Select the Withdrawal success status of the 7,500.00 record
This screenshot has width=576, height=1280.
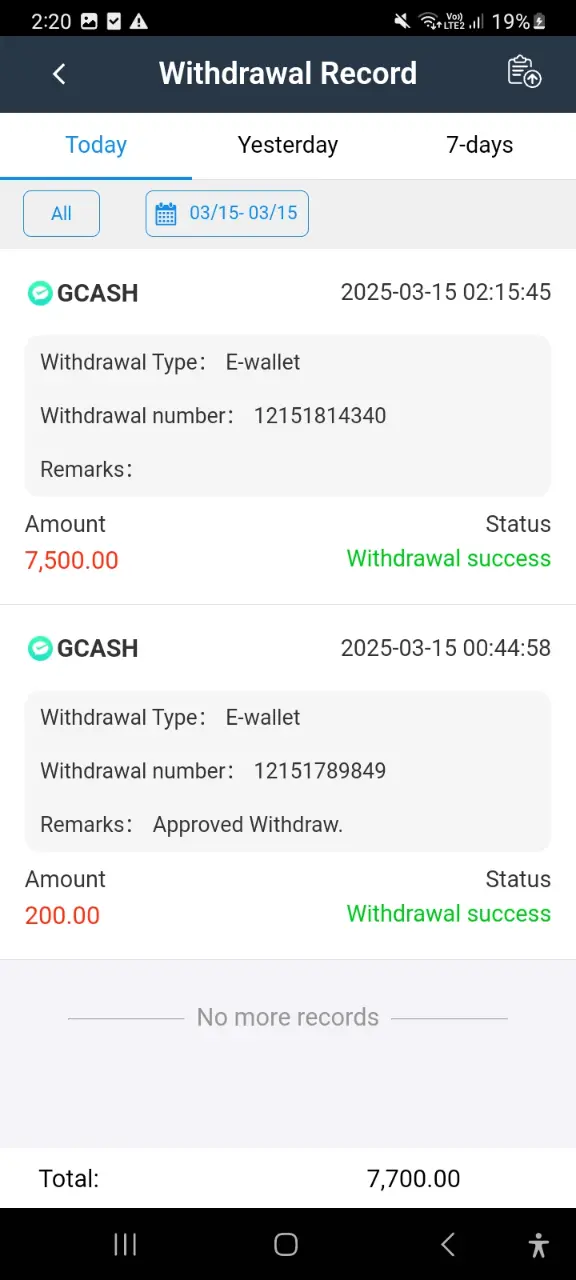click(448, 558)
